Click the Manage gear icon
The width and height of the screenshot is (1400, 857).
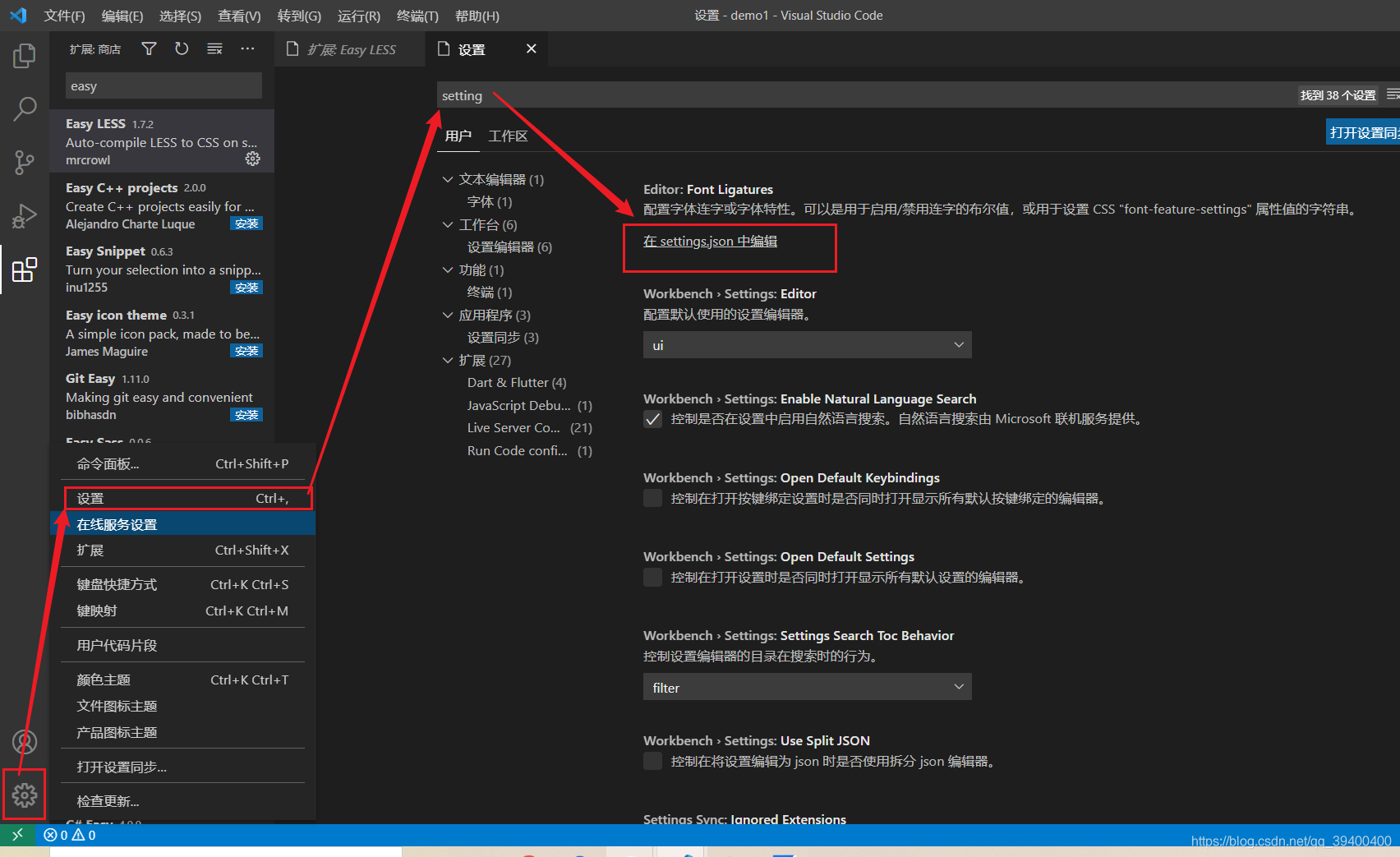point(25,795)
